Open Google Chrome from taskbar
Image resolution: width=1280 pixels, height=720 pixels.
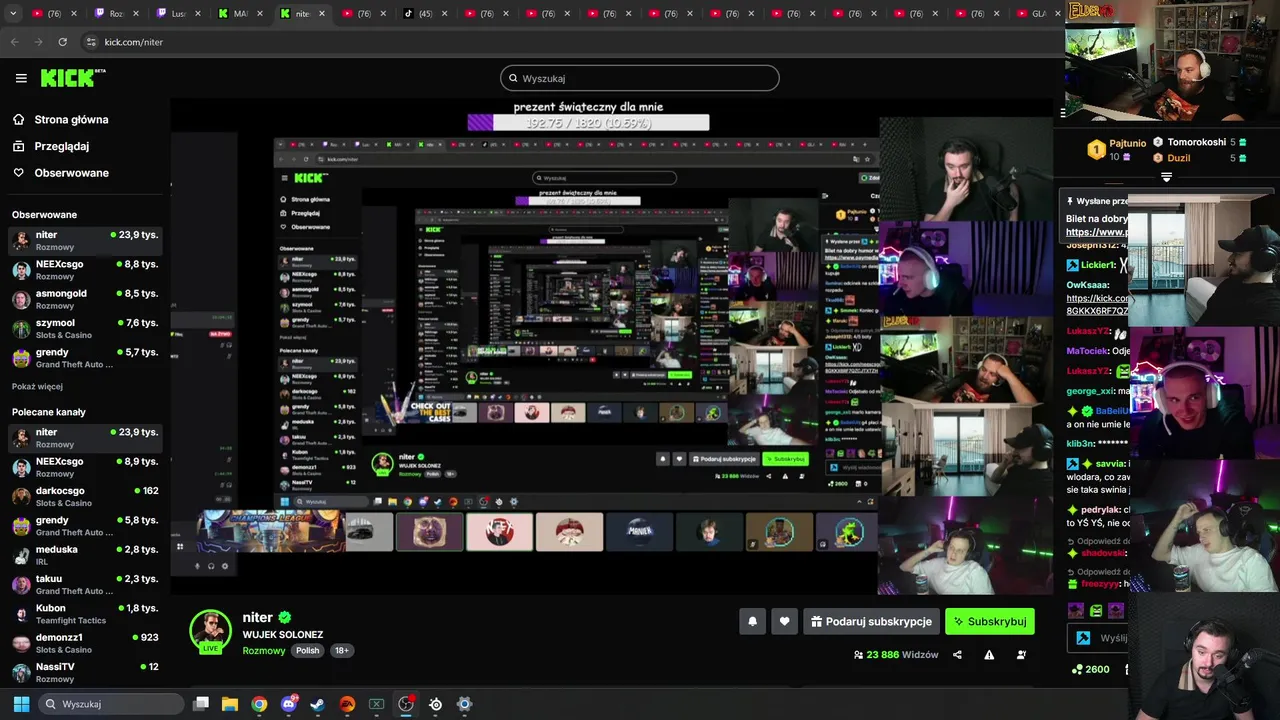pyautogui.click(x=259, y=704)
